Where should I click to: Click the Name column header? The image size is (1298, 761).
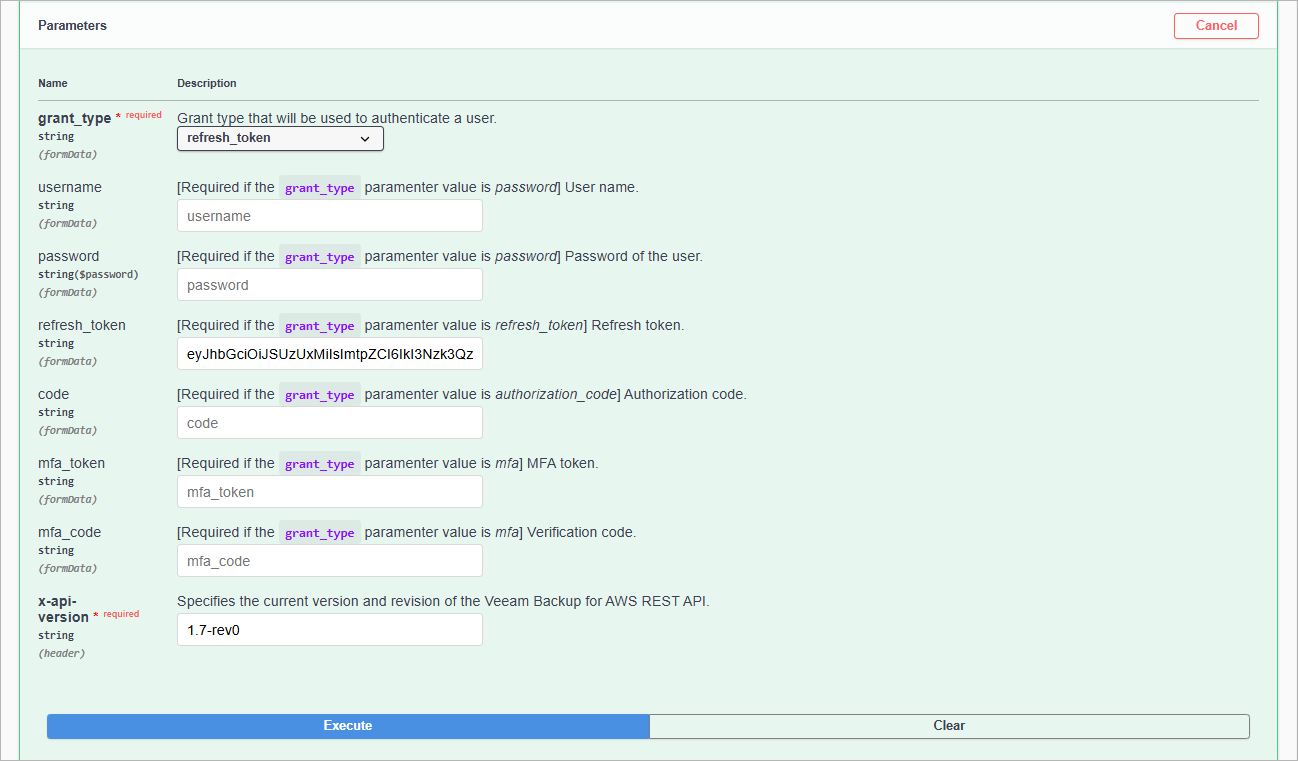click(53, 83)
